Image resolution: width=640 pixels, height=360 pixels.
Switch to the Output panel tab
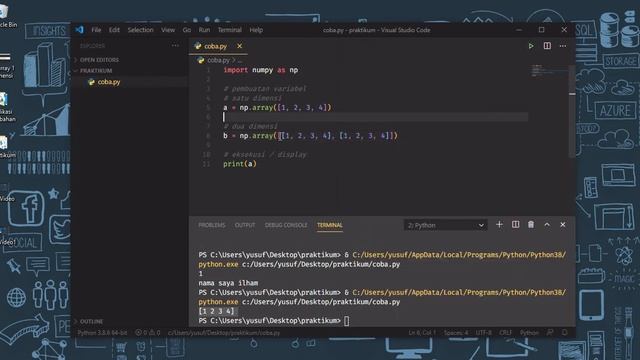[x=245, y=225]
